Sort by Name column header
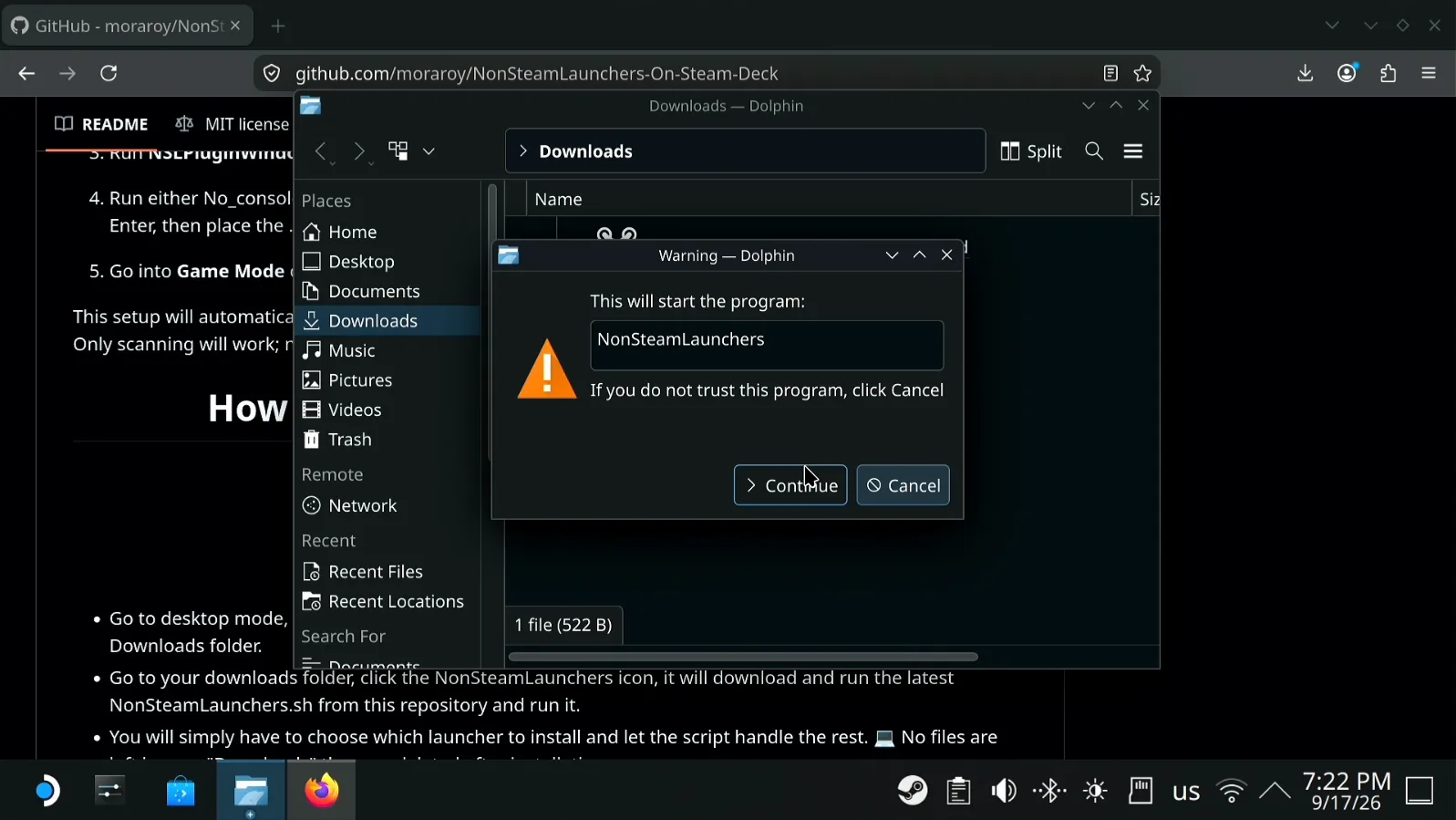Screen dimensions: 1456x820 pyautogui.click(x=829, y=199)
